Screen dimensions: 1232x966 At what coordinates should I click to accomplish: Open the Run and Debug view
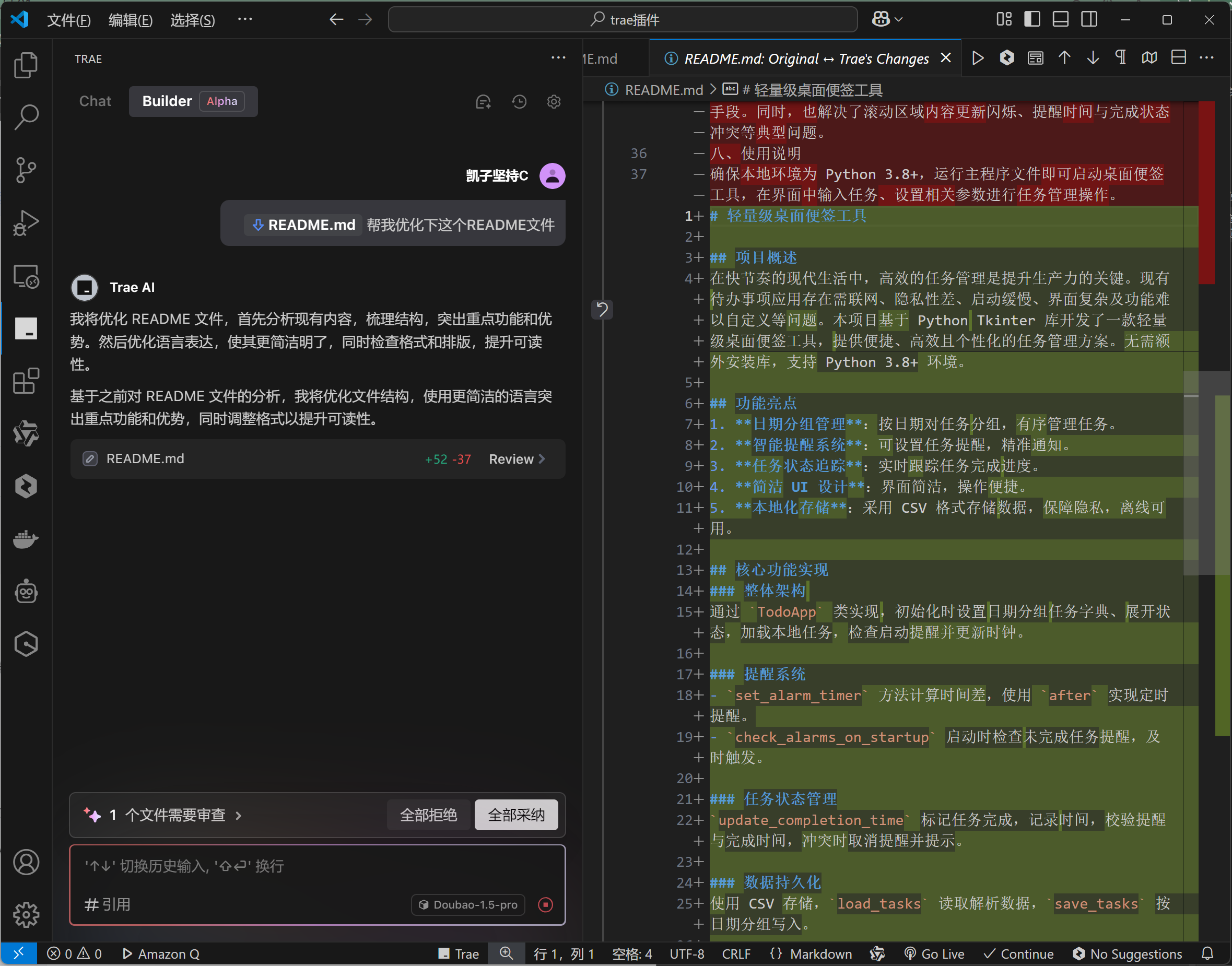[26, 223]
